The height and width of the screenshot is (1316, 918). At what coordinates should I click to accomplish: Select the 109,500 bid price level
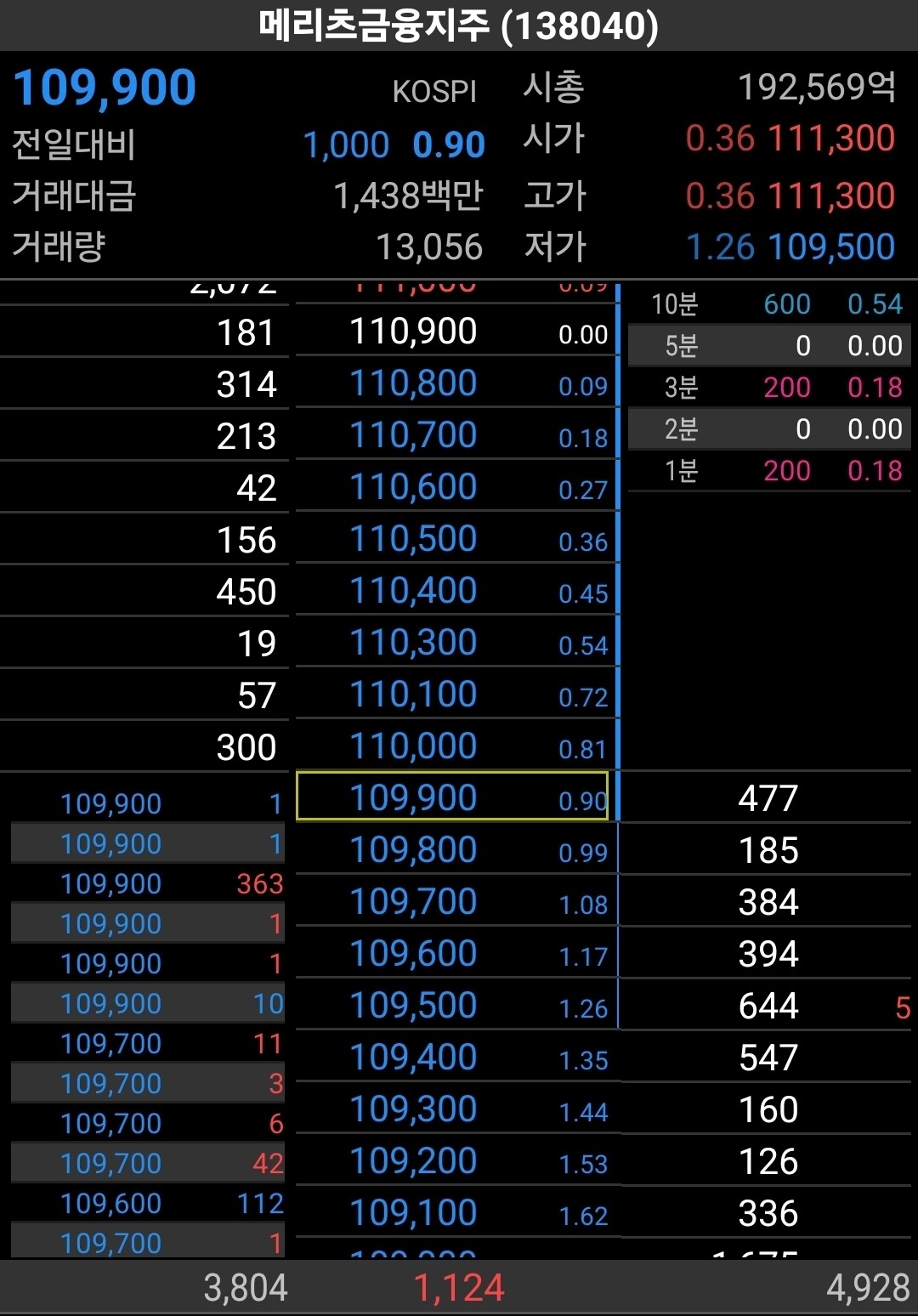click(452, 1005)
